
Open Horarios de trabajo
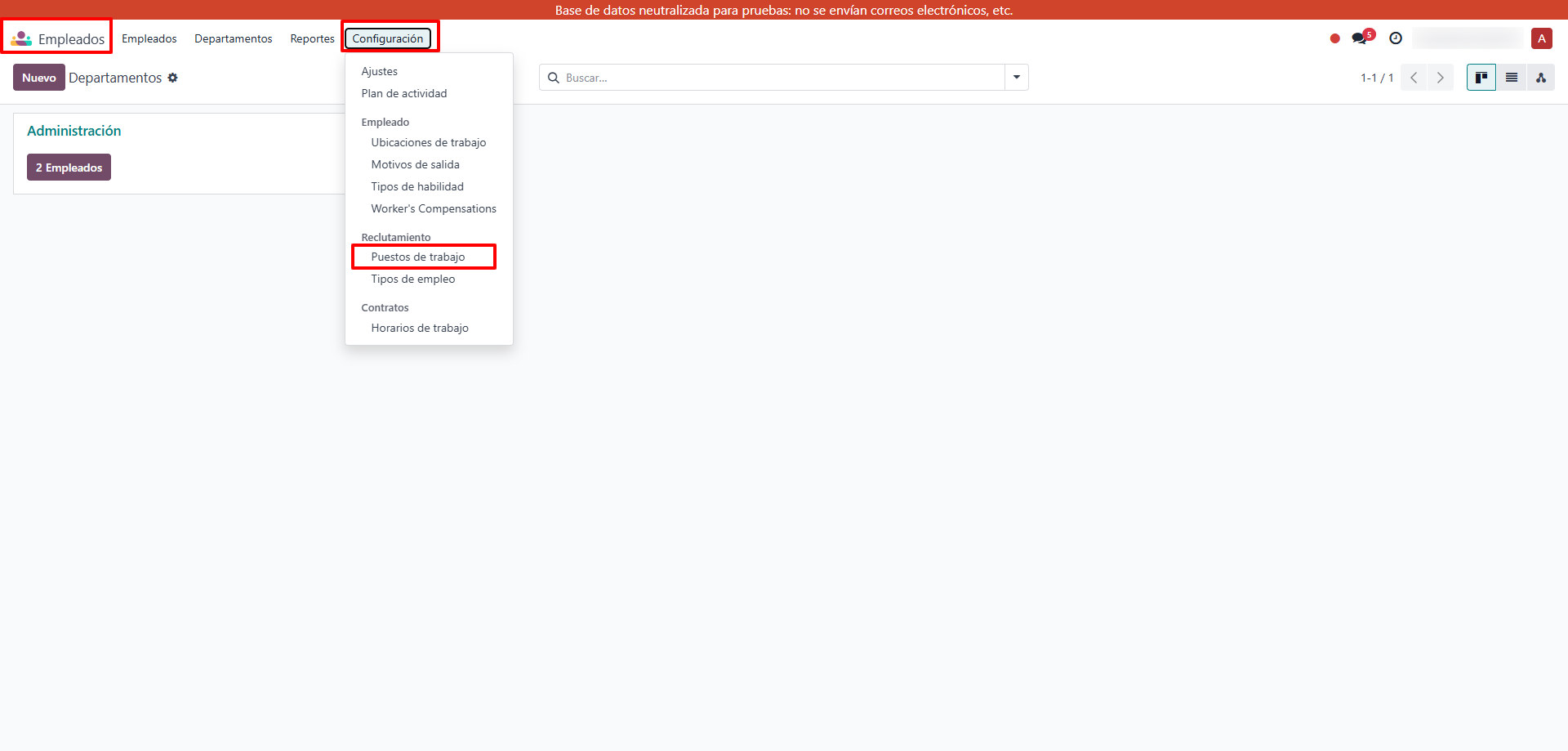[x=420, y=328]
